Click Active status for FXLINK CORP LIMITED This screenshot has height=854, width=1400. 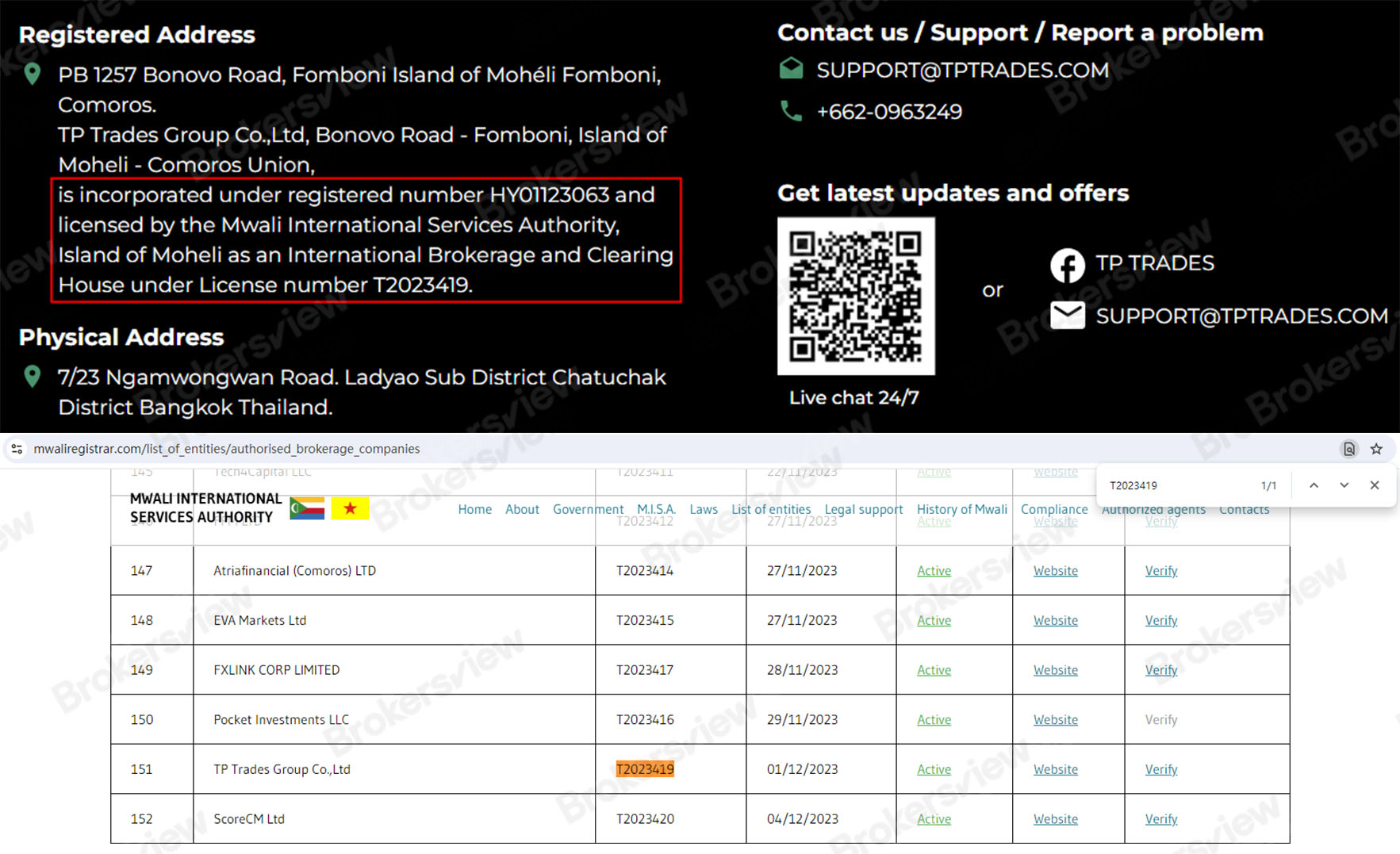(x=934, y=670)
